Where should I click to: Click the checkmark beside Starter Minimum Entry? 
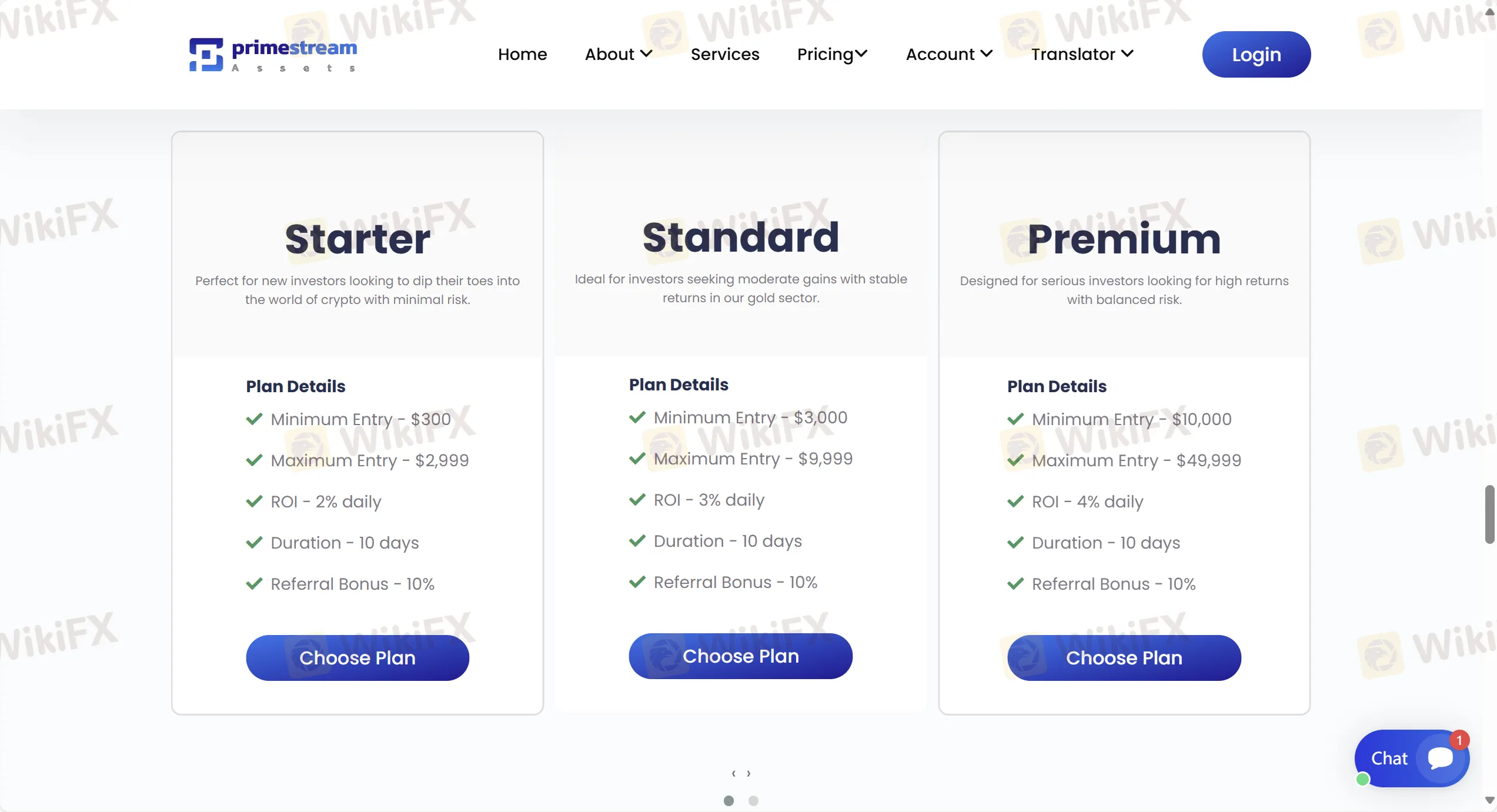tap(254, 419)
